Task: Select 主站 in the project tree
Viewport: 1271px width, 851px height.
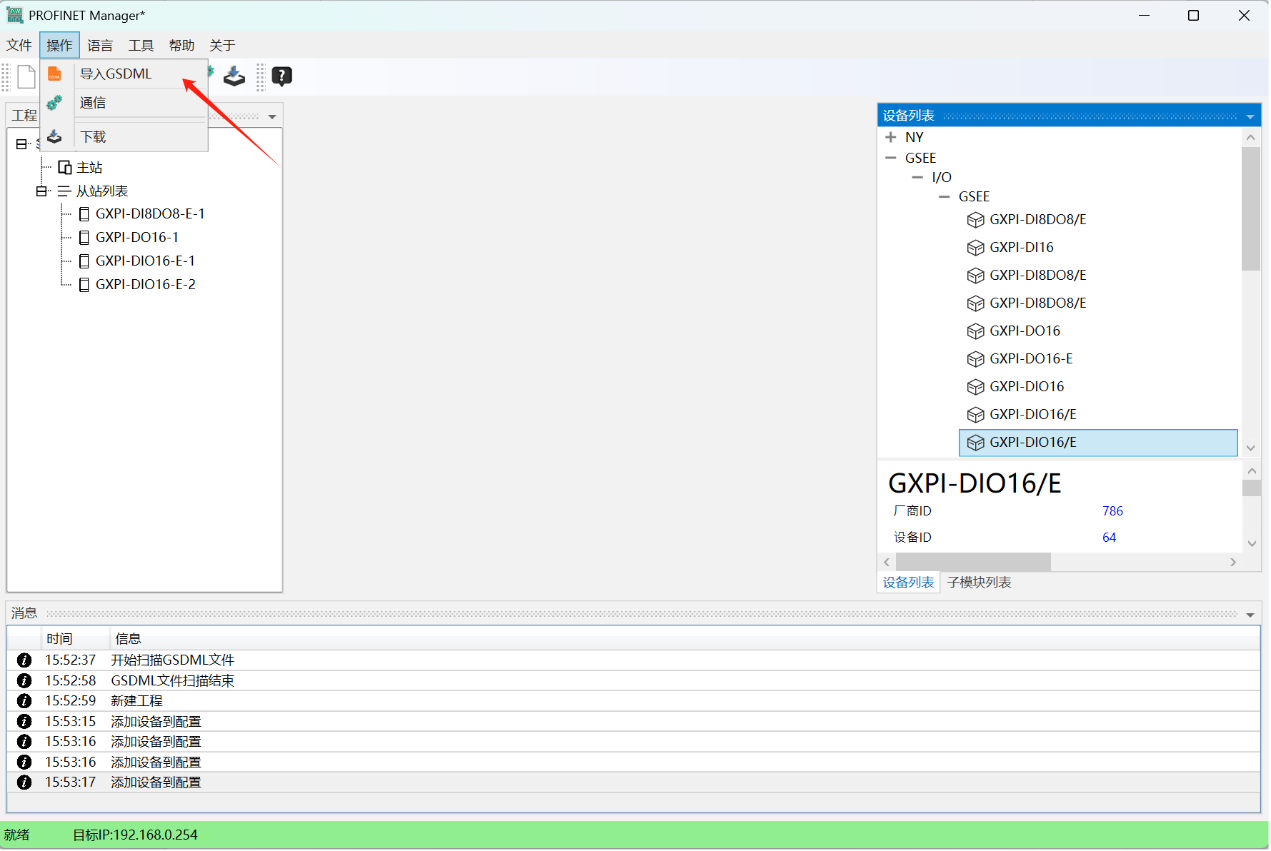Action: pos(89,167)
